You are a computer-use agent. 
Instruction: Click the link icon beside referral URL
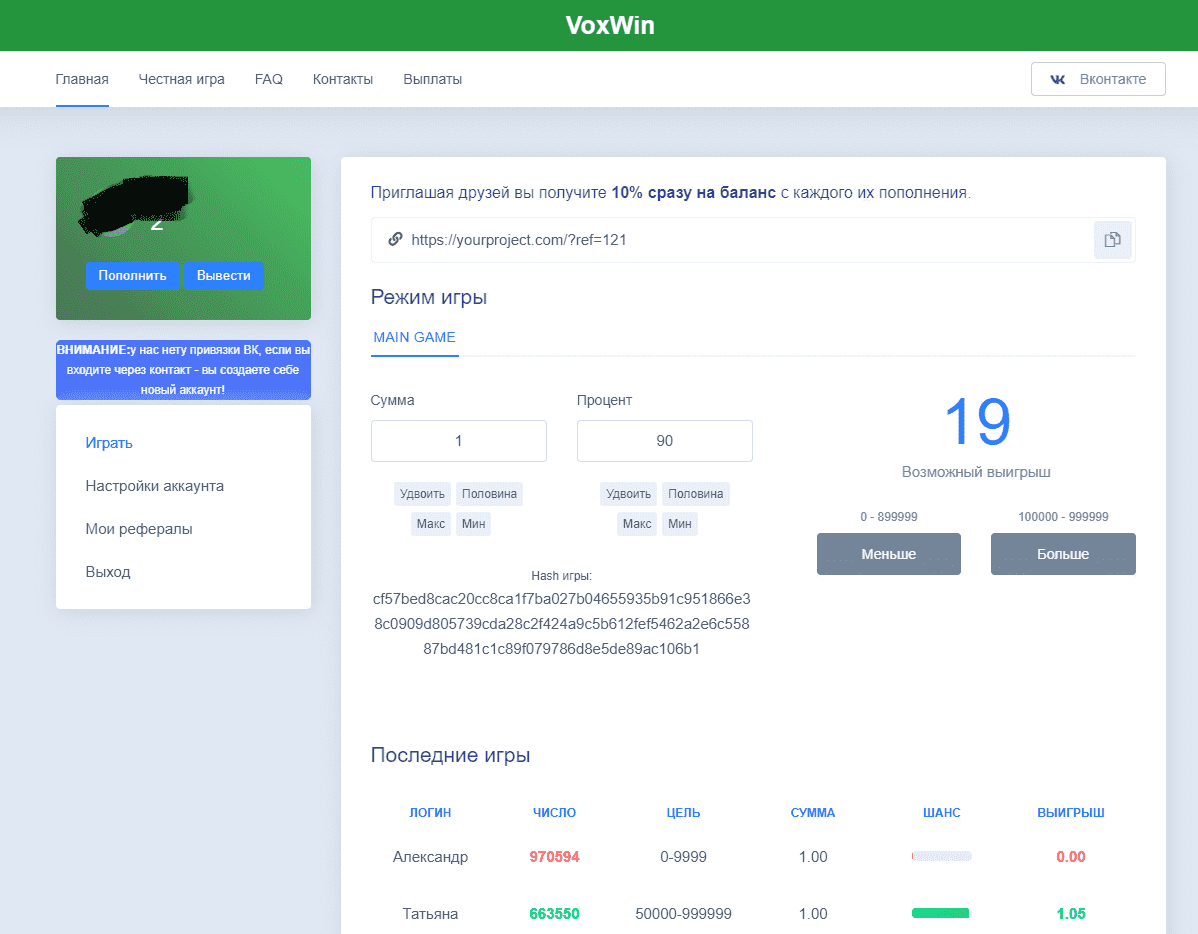(x=395, y=240)
